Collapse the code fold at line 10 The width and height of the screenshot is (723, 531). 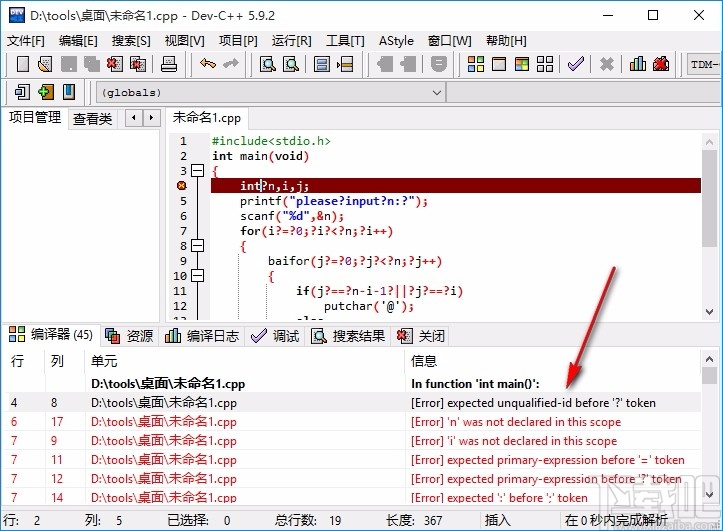197,276
